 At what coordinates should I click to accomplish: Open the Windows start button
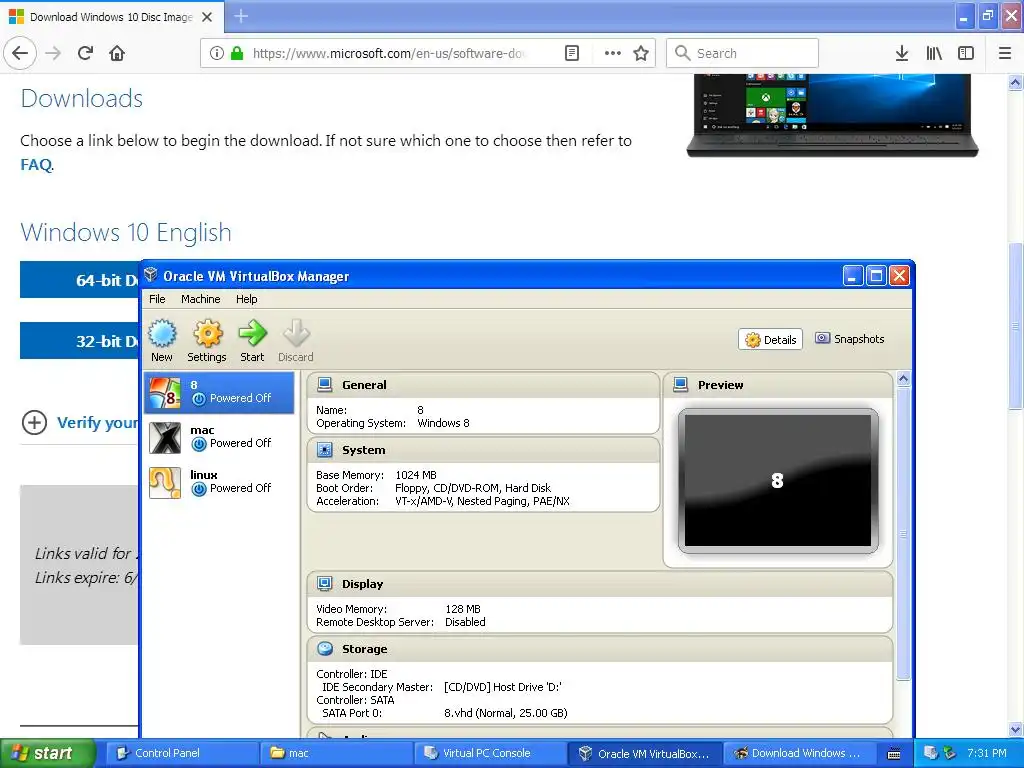click(x=48, y=753)
